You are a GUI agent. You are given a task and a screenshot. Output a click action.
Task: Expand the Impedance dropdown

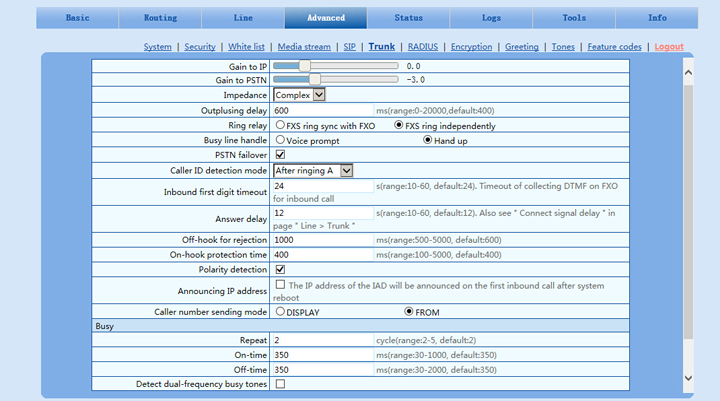[300, 95]
